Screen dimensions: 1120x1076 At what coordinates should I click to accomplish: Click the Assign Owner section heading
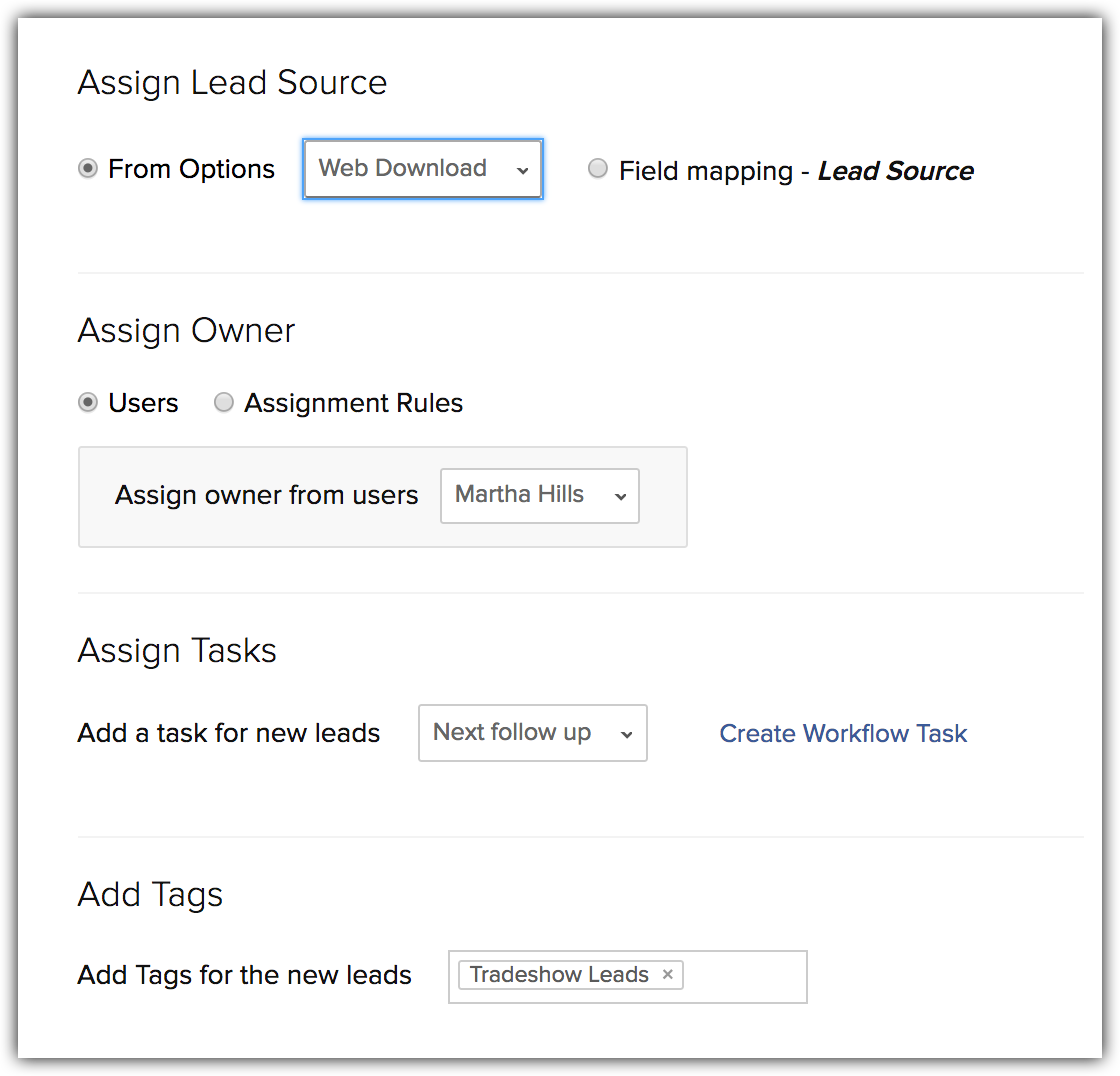[186, 331]
